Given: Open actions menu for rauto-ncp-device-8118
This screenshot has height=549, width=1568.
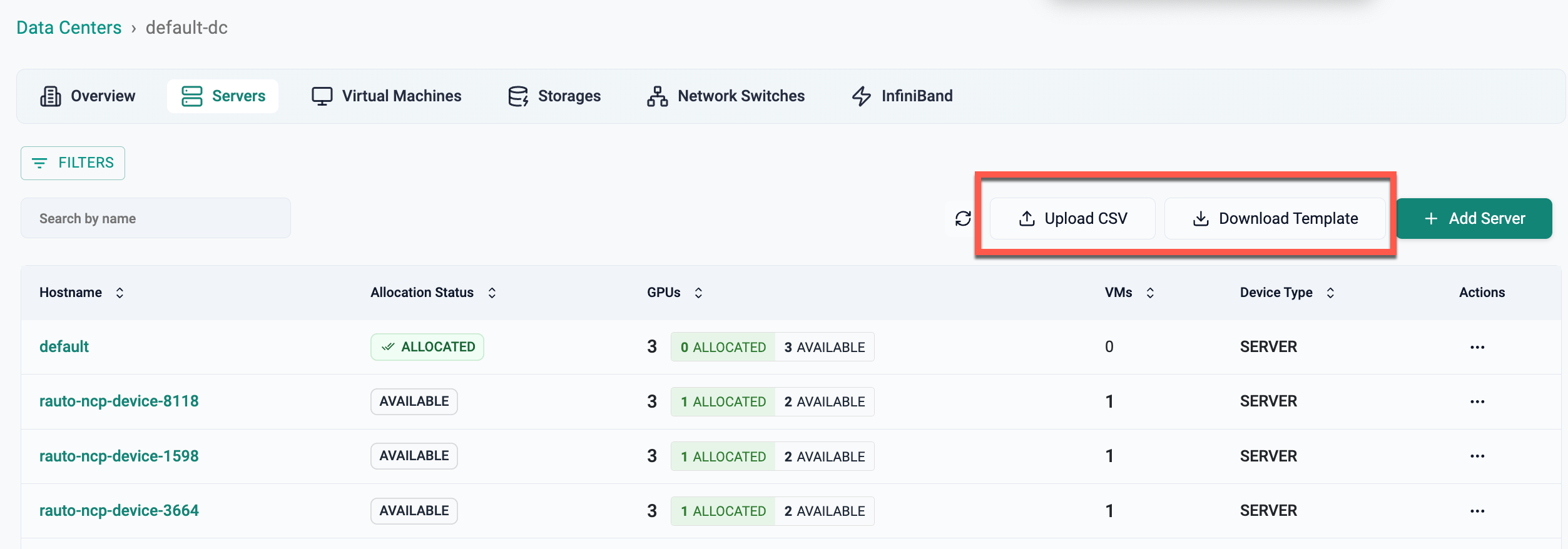Looking at the screenshot, I should point(1477,401).
